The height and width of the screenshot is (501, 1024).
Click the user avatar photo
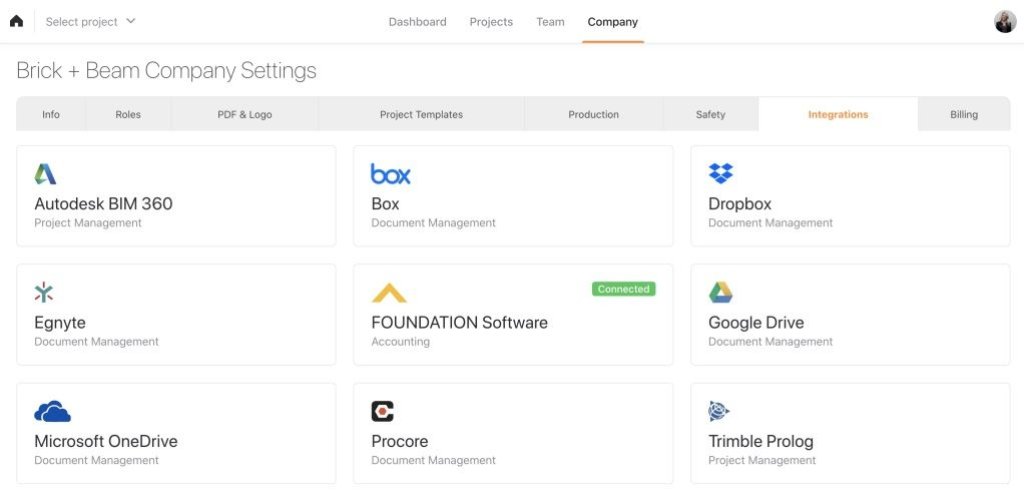(x=1005, y=22)
